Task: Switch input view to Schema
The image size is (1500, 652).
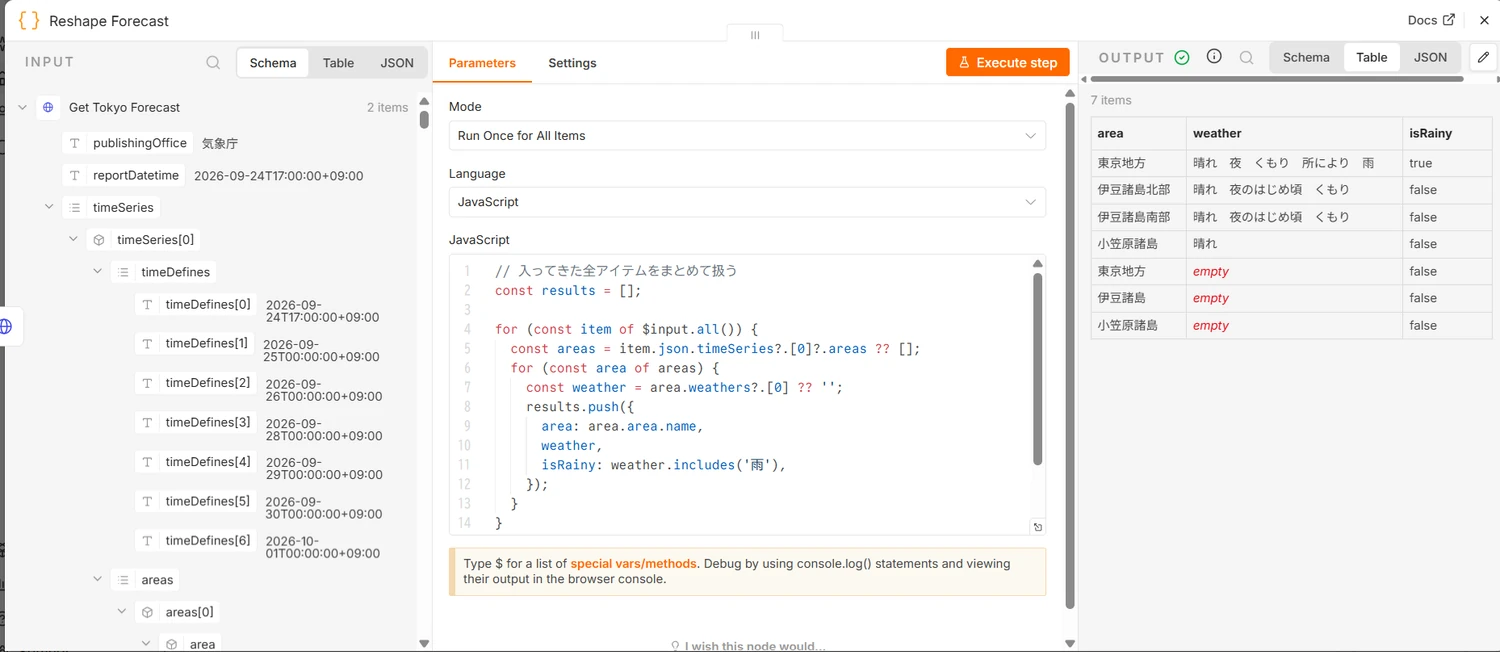Action: (x=273, y=62)
